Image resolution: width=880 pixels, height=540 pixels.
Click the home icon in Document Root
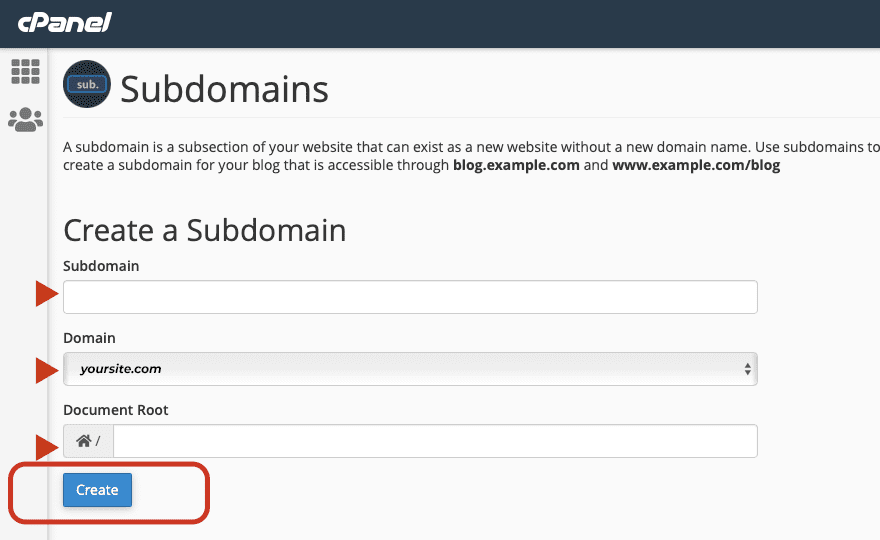(x=83, y=441)
